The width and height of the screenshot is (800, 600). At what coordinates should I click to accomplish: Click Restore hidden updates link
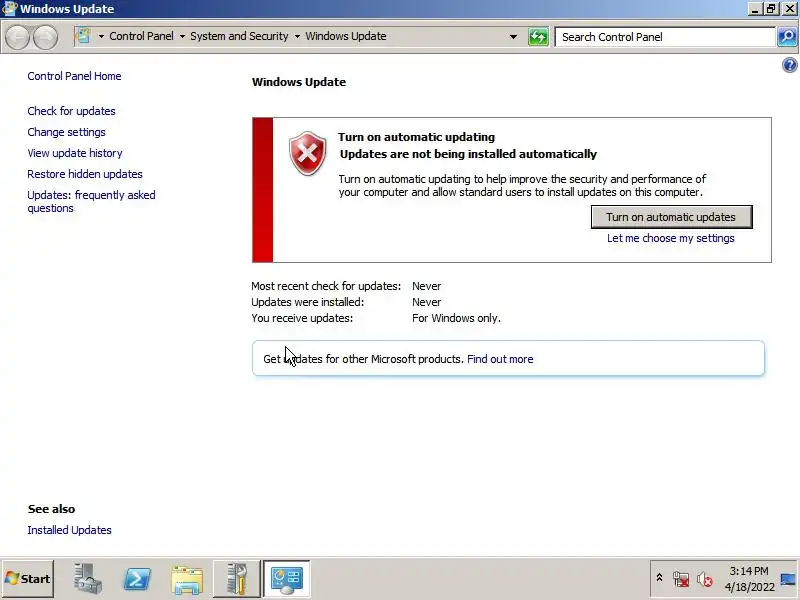[85, 174]
